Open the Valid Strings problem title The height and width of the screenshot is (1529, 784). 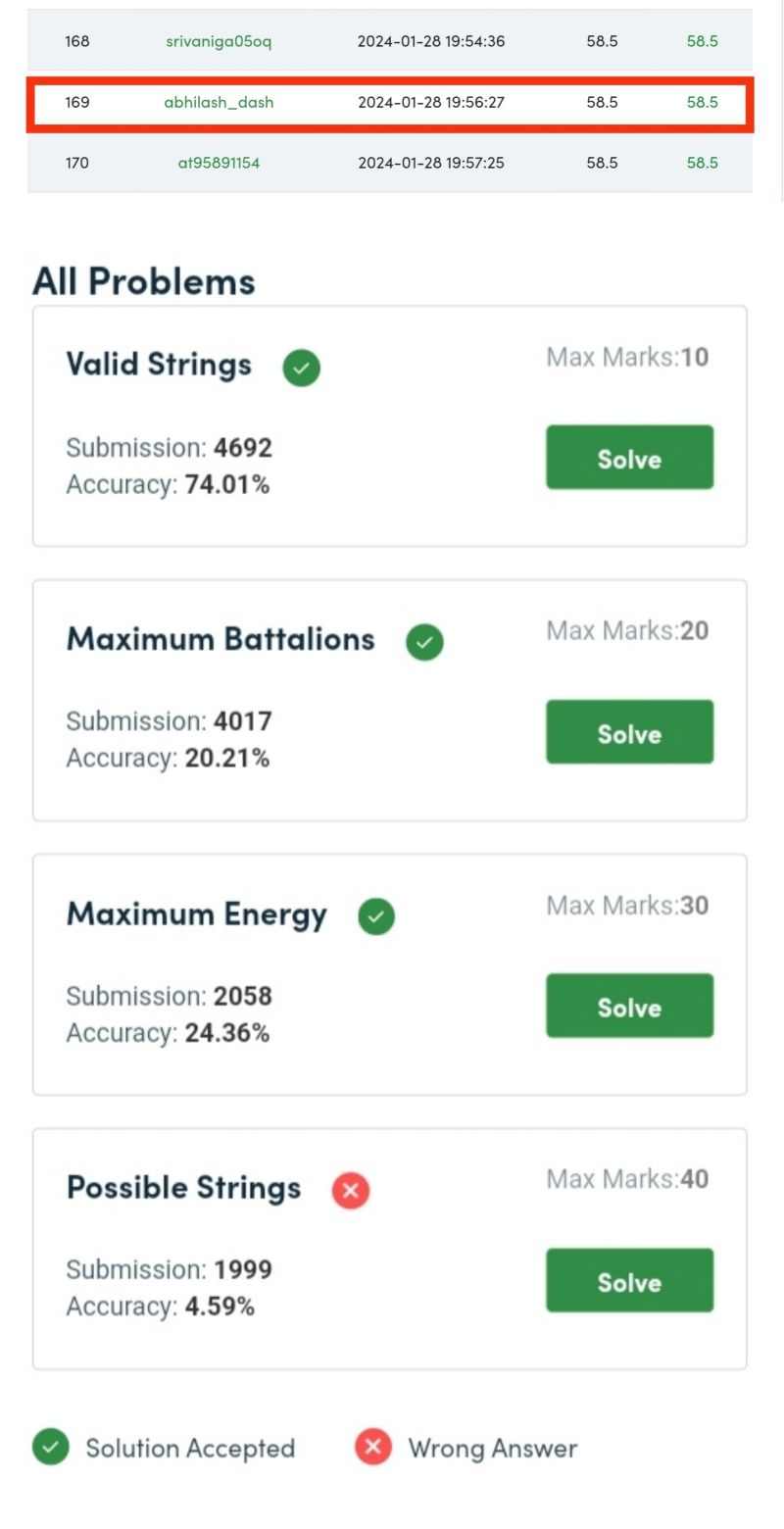(x=159, y=365)
